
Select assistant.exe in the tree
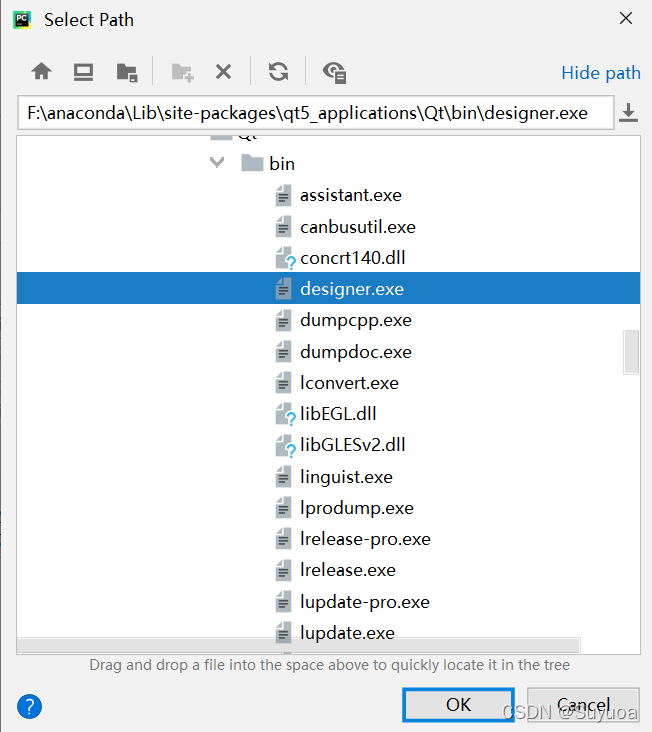click(x=350, y=195)
